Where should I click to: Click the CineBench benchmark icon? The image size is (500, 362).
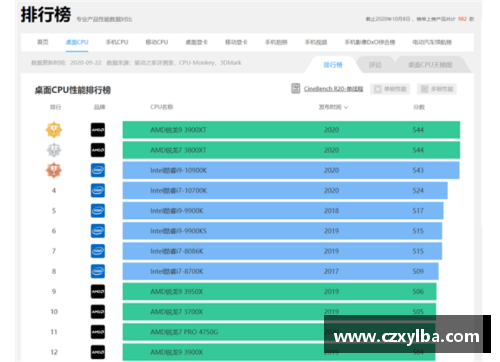tap(296, 88)
